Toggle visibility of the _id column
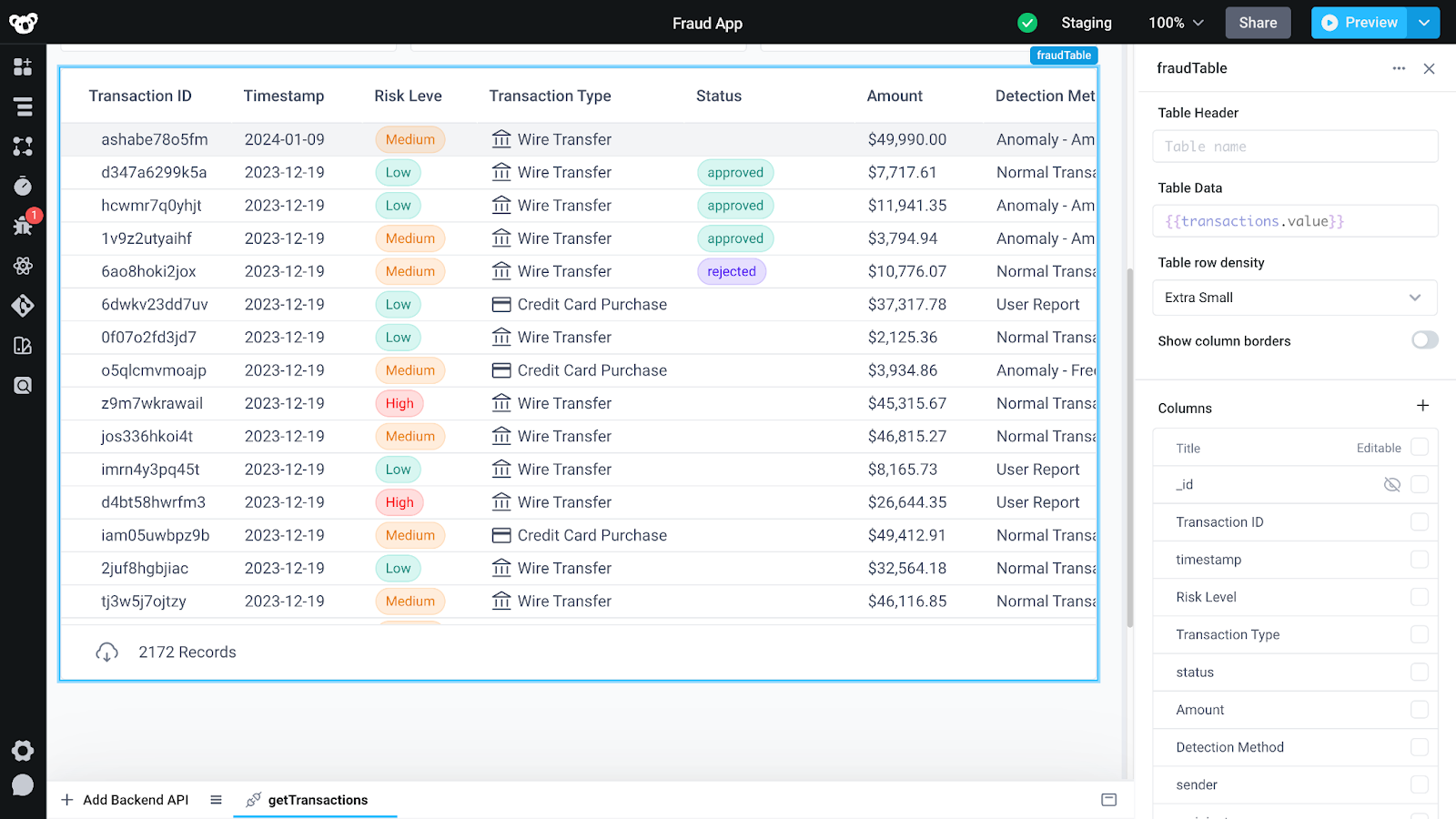This screenshot has height=819, width=1456. [1391, 484]
